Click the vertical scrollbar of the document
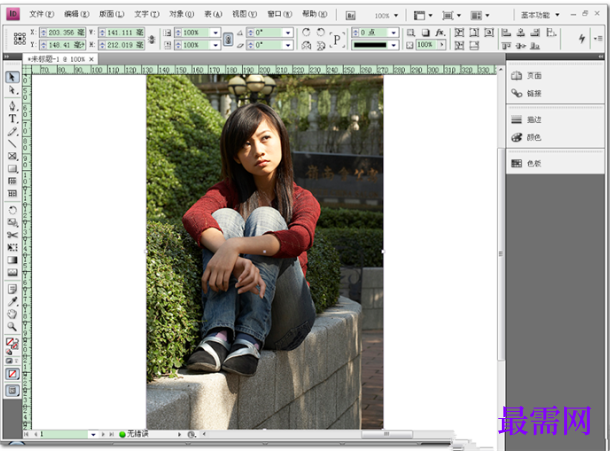Image resolution: width=610 pixels, height=452 pixels. (x=500, y=253)
